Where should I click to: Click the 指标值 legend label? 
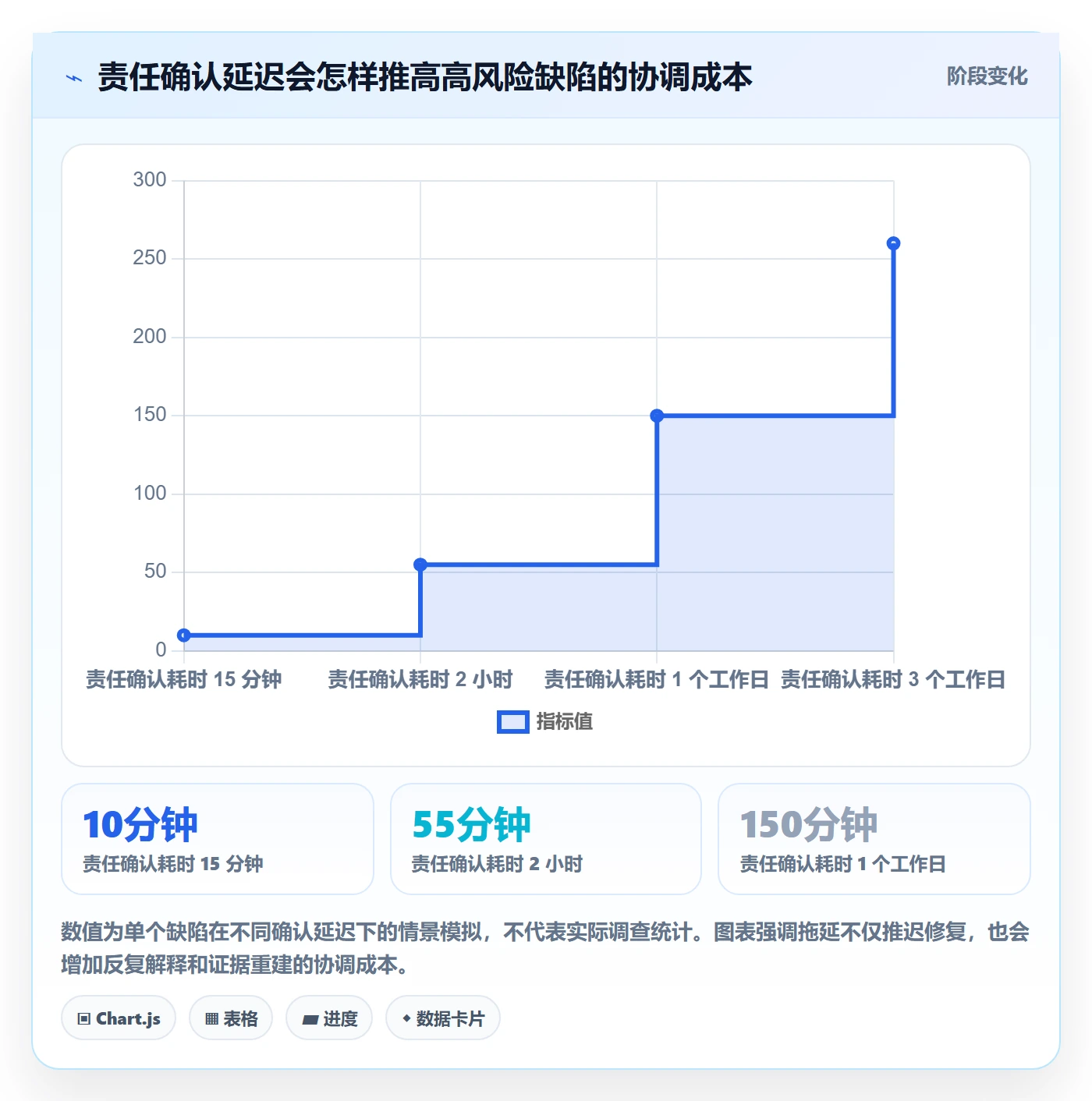click(565, 722)
